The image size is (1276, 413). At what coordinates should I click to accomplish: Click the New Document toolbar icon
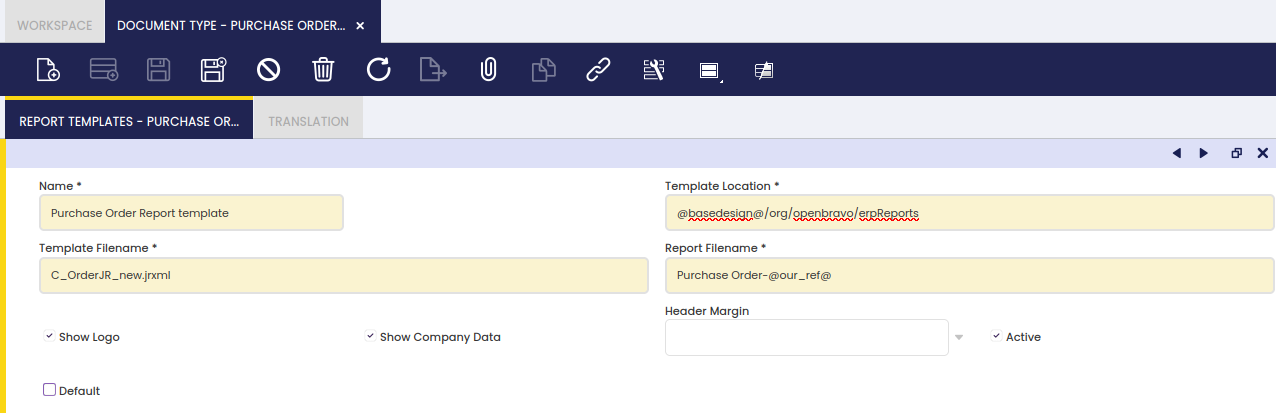[x=48, y=70]
